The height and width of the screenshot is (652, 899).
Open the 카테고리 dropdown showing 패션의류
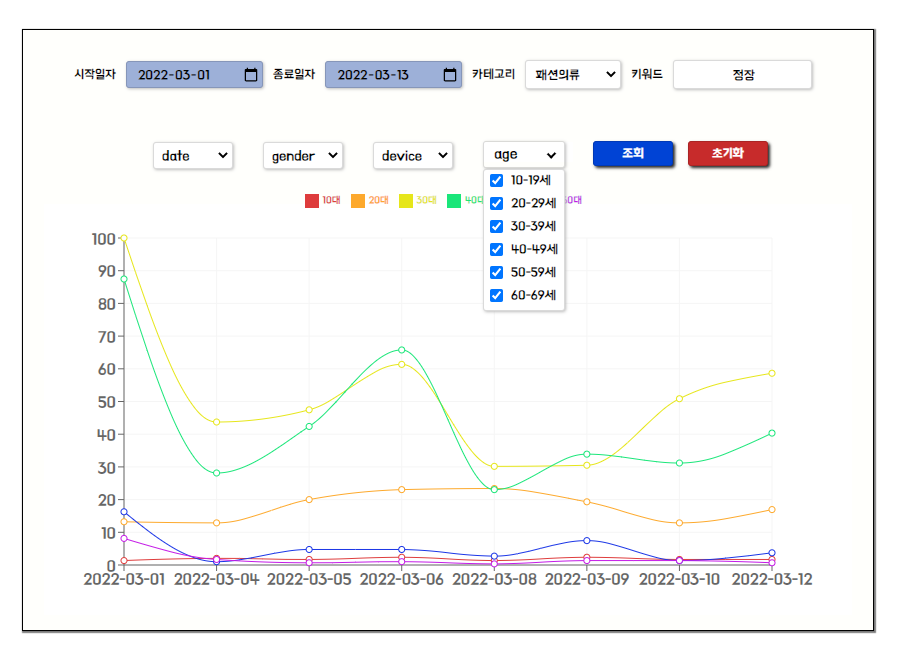point(572,74)
